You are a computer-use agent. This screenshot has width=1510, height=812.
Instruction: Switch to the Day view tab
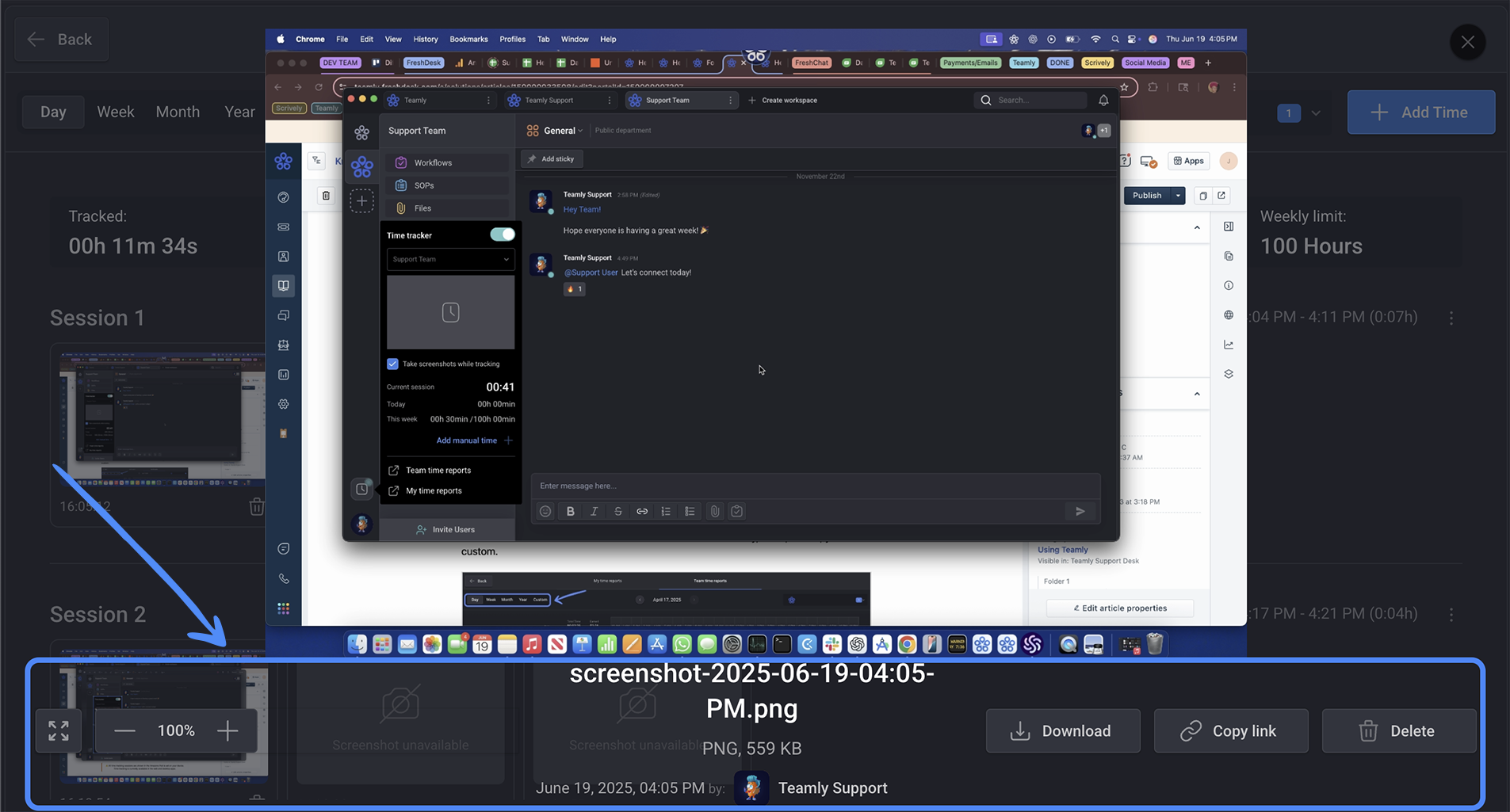pyautogui.click(x=53, y=112)
